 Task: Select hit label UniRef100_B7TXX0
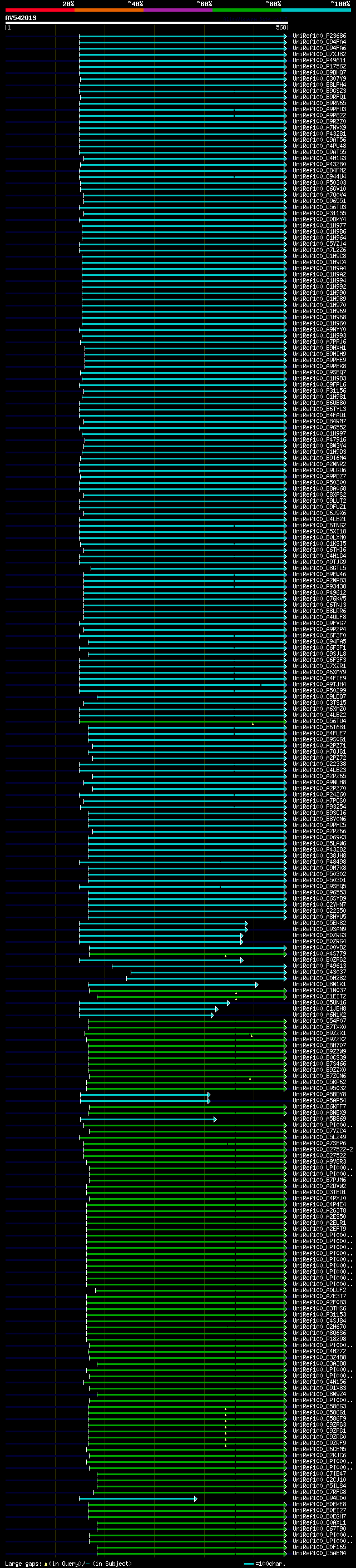coord(319,1027)
